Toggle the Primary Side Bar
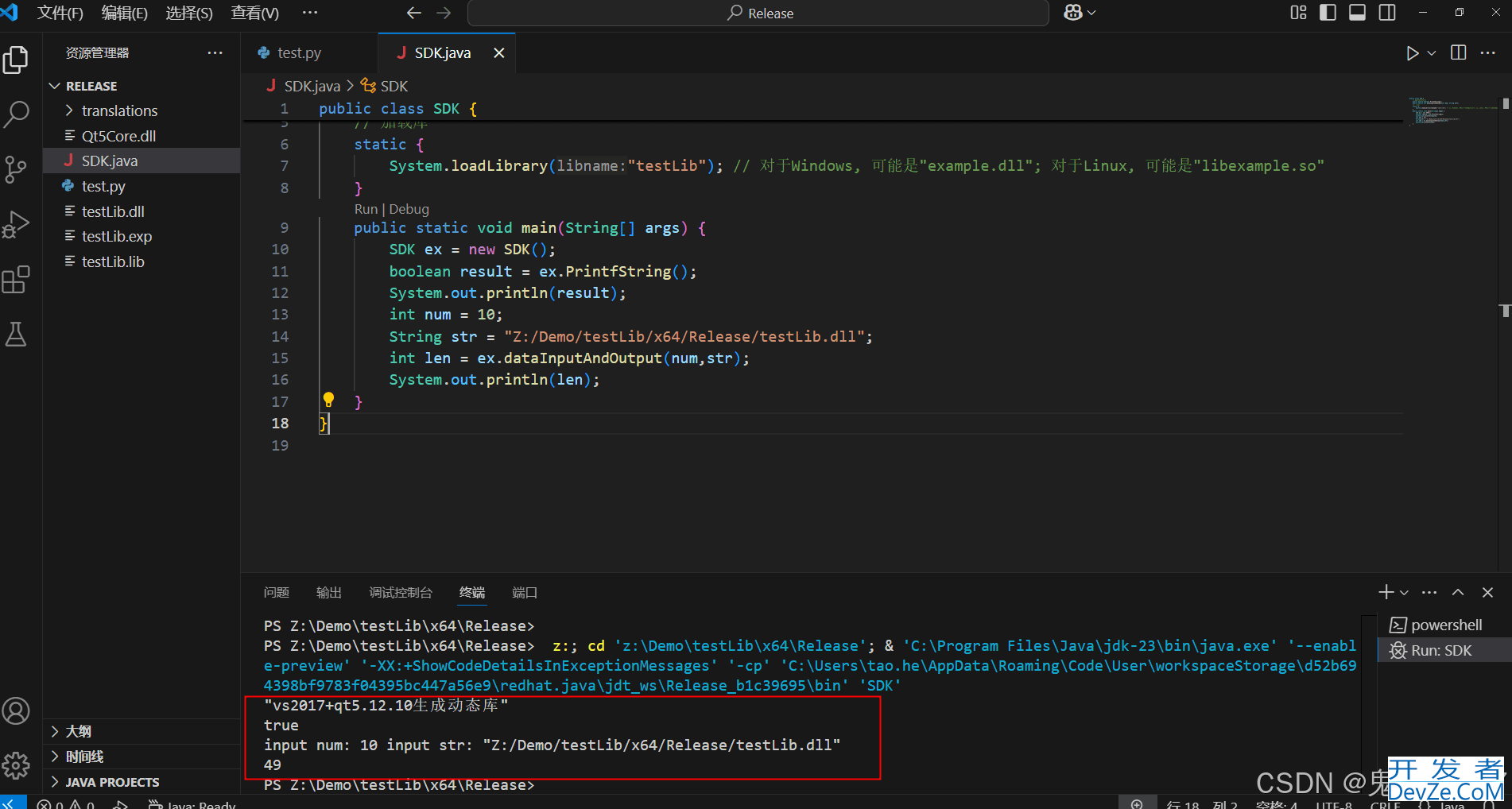The width and height of the screenshot is (1512, 809). pyautogui.click(x=1328, y=13)
